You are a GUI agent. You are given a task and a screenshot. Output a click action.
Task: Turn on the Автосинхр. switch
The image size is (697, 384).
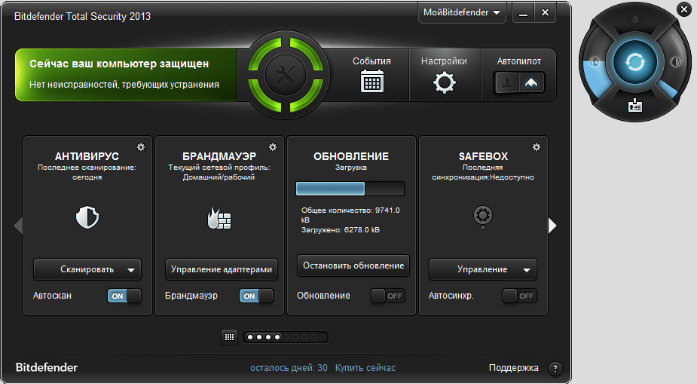pyautogui.click(x=520, y=296)
